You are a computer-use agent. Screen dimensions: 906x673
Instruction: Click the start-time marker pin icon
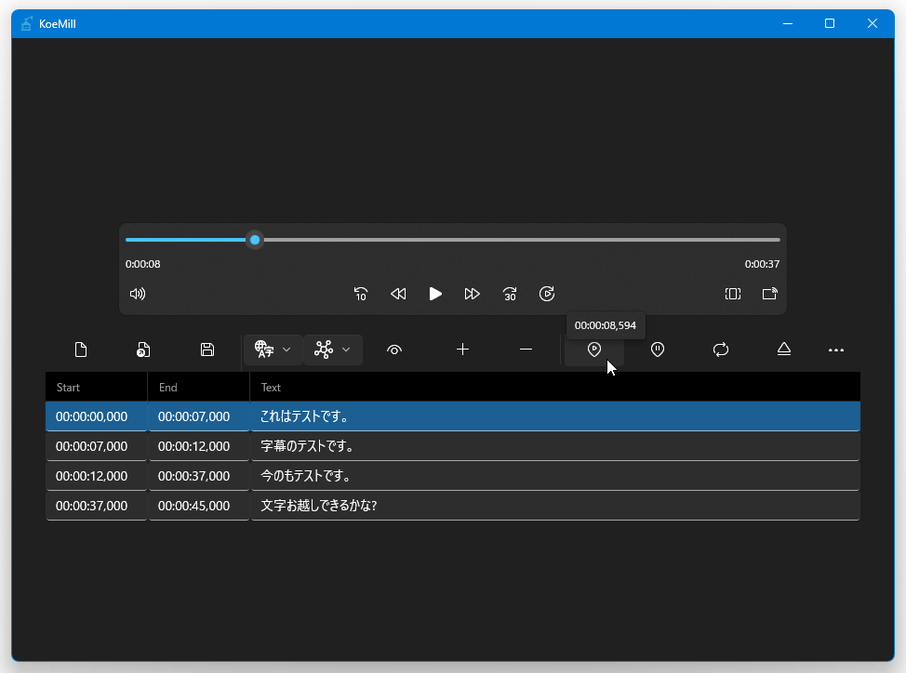(x=594, y=350)
